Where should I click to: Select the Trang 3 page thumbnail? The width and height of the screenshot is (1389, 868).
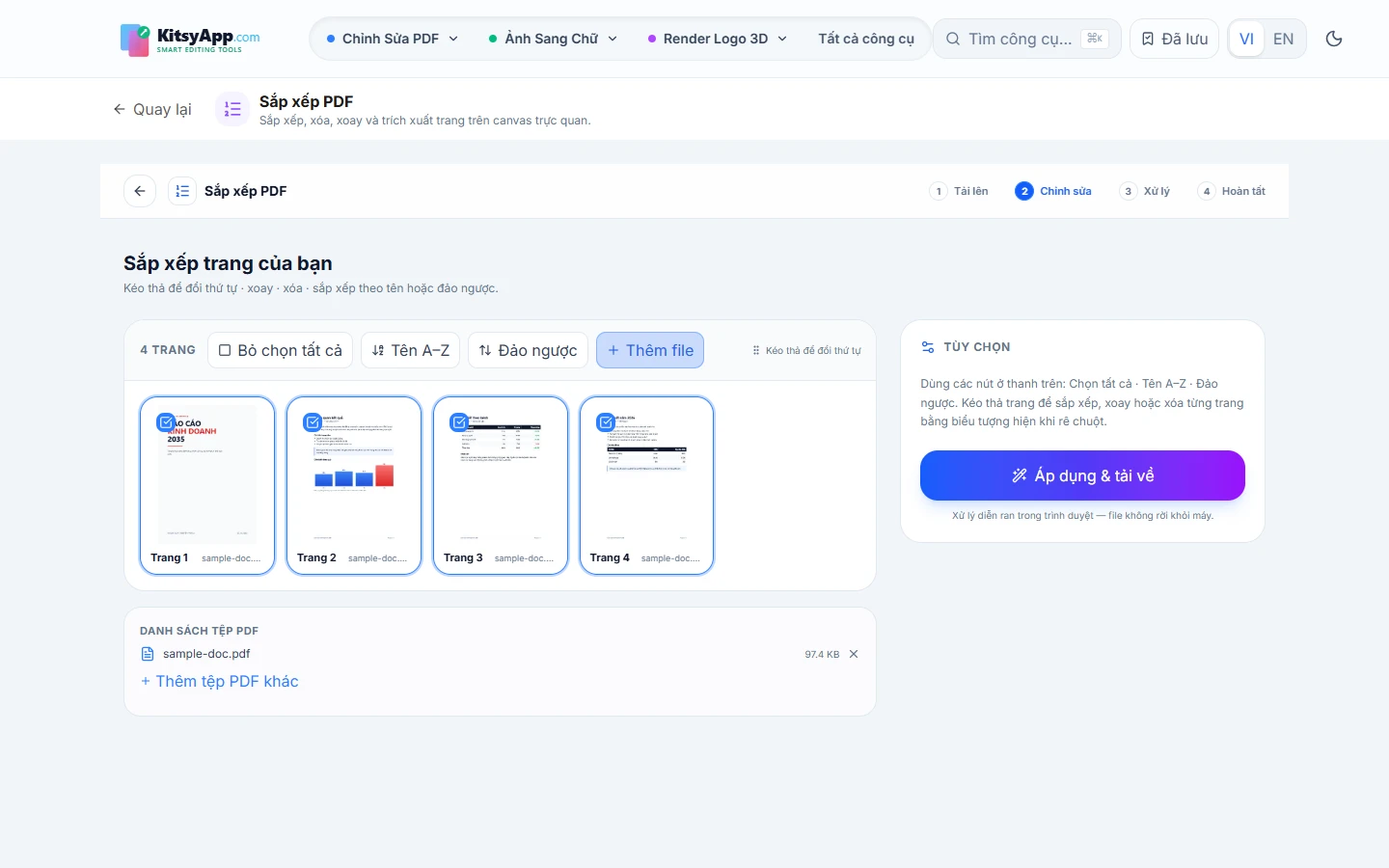pos(501,485)
